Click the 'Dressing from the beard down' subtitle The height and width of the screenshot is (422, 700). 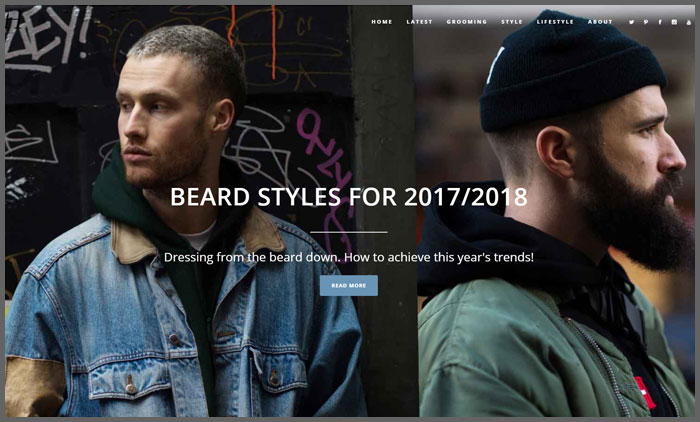(349, 258)
